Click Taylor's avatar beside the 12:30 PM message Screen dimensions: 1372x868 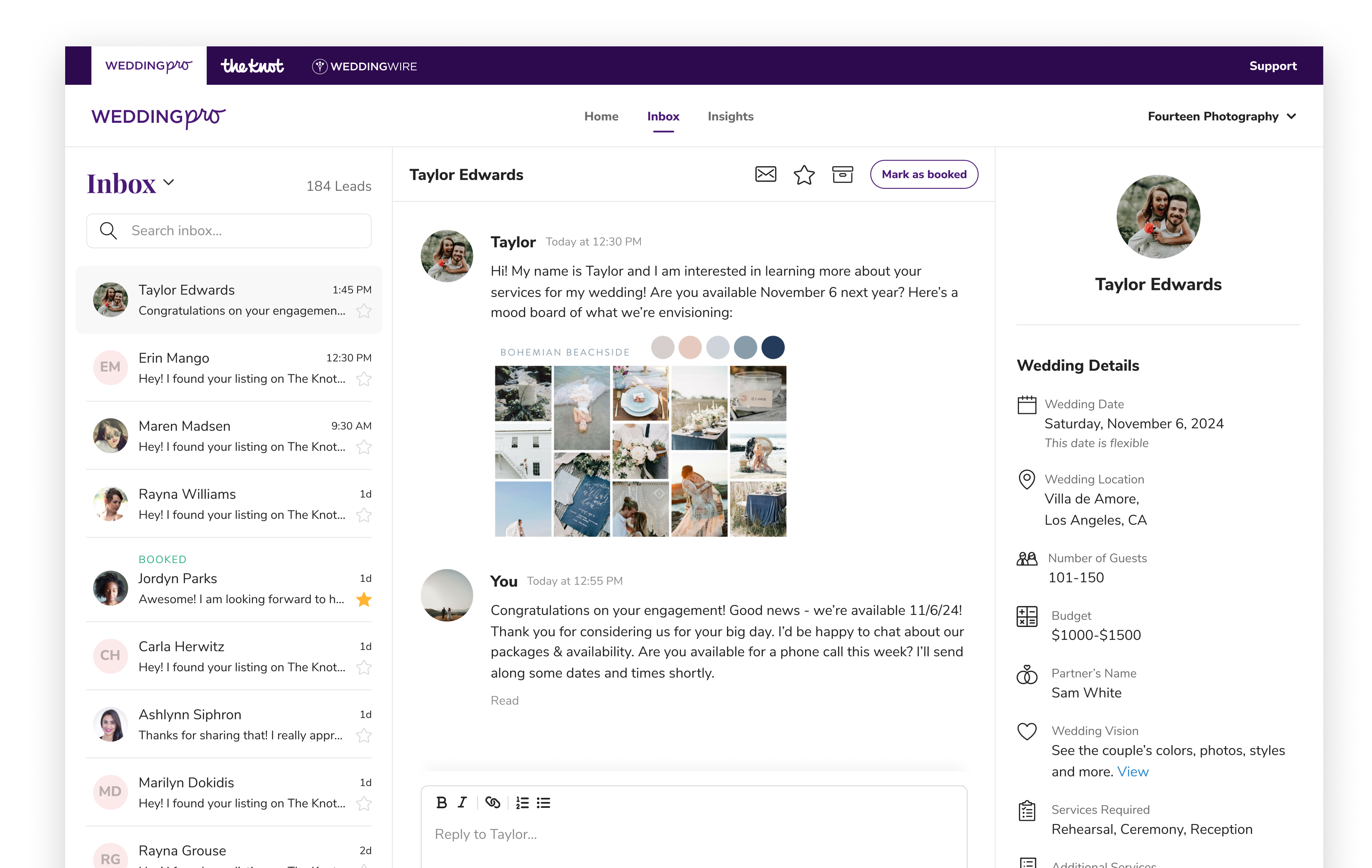(x=447, y=256)
